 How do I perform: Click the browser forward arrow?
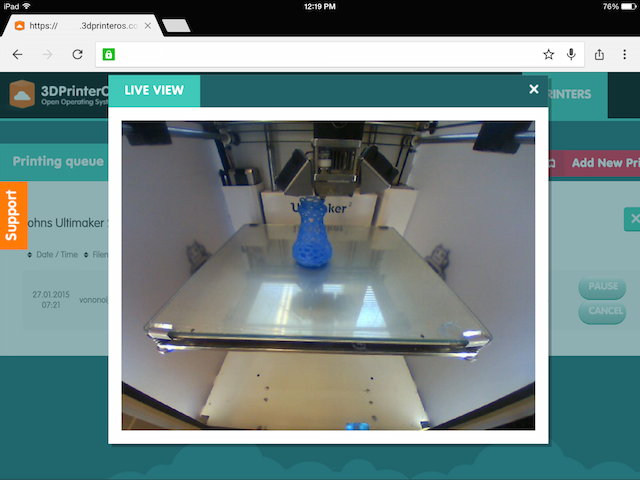point(48,54)
